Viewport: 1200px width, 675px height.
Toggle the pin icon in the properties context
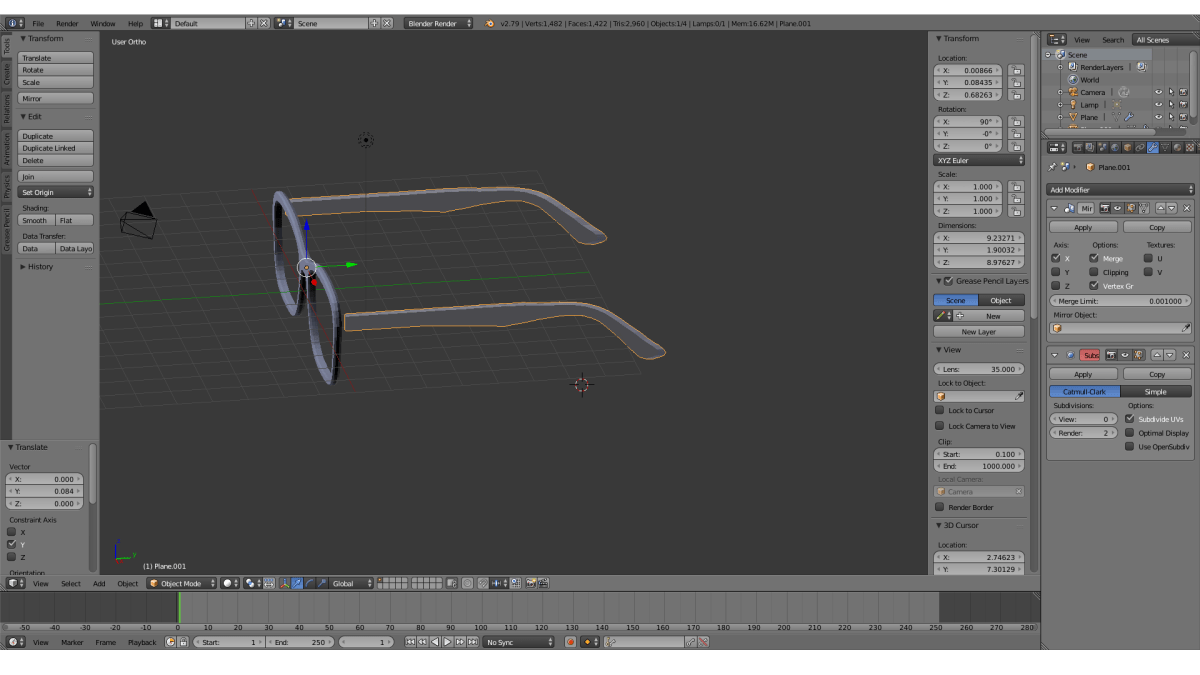click(1052, 167)
